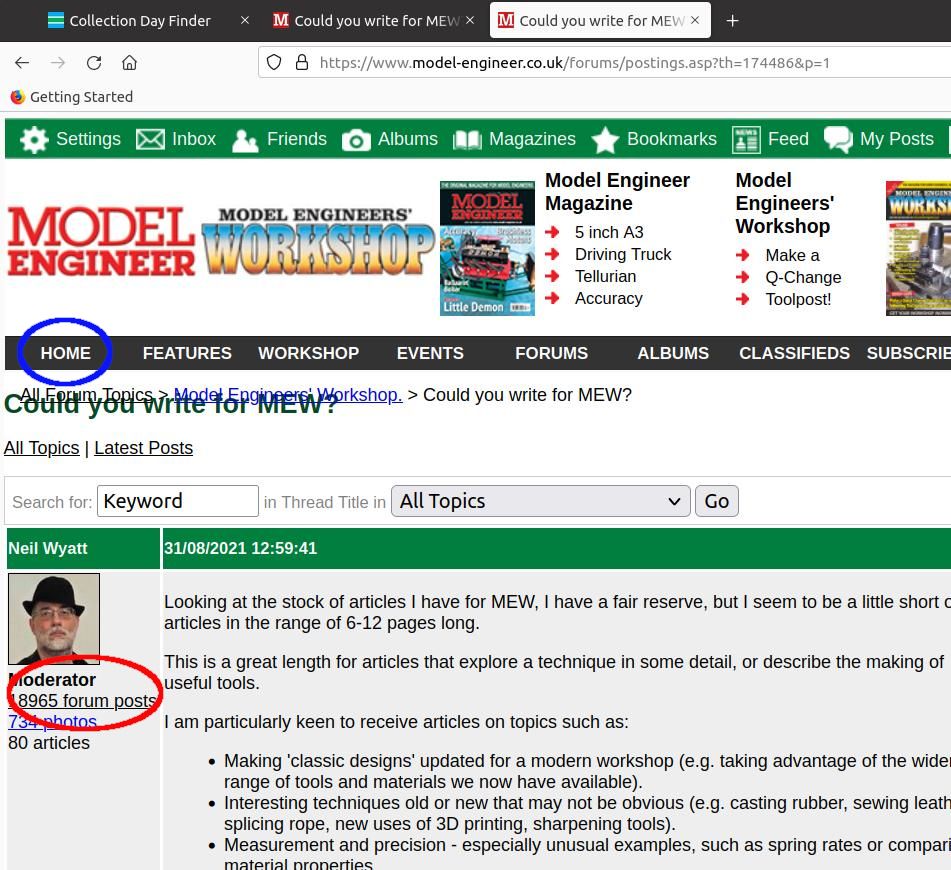Reload the page with the refresh button
The image size is (951, 870).
point(94,62)
